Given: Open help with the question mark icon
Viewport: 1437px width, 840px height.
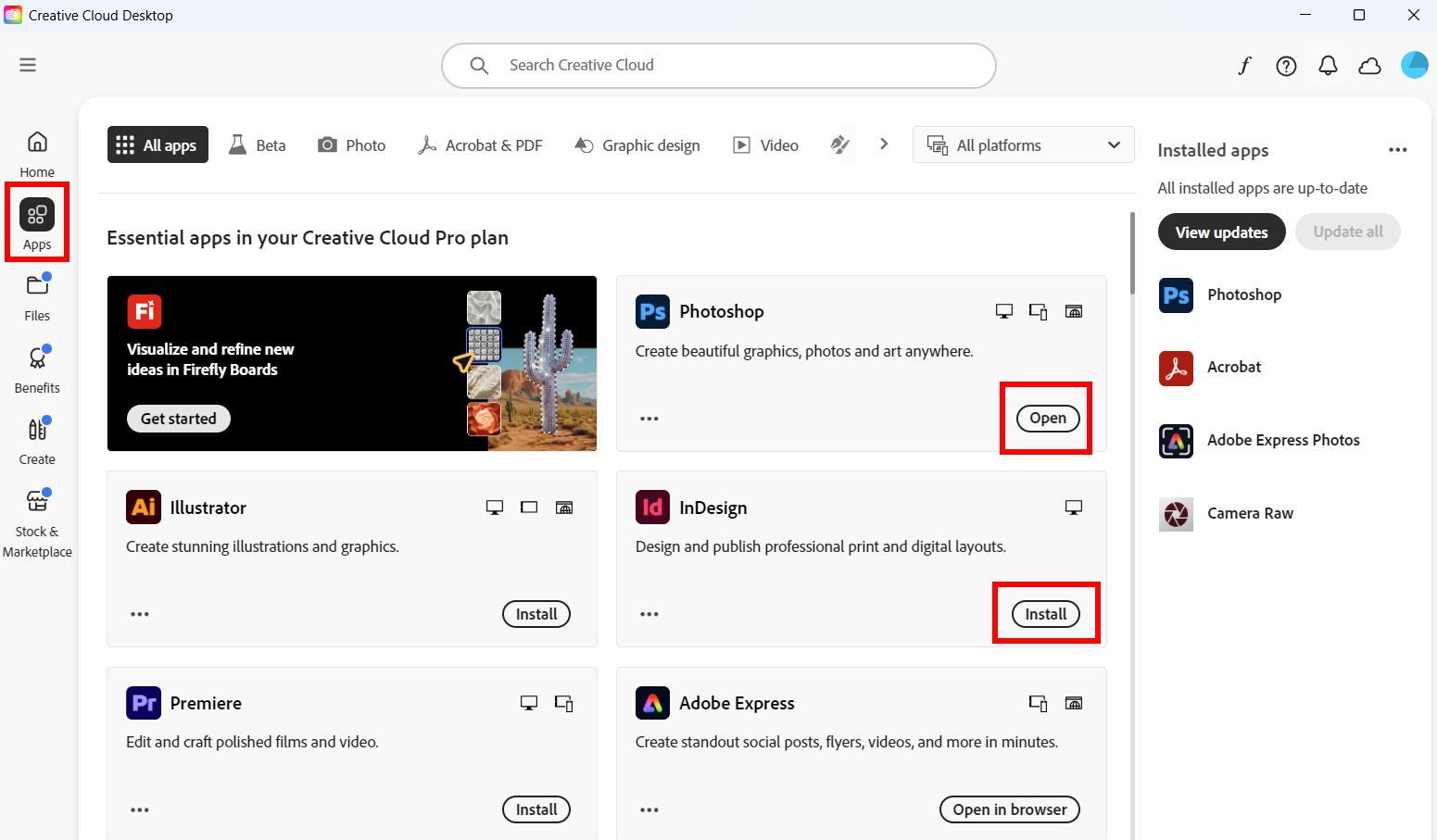Looking at the screenshot, I should pos(1286,65).
